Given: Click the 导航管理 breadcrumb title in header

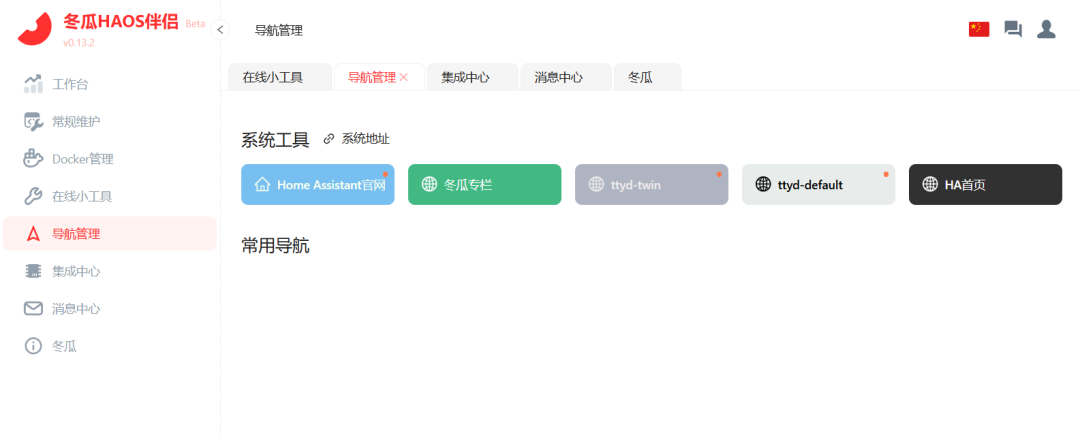Looking at the screenshot, I should tap(279, 30).
